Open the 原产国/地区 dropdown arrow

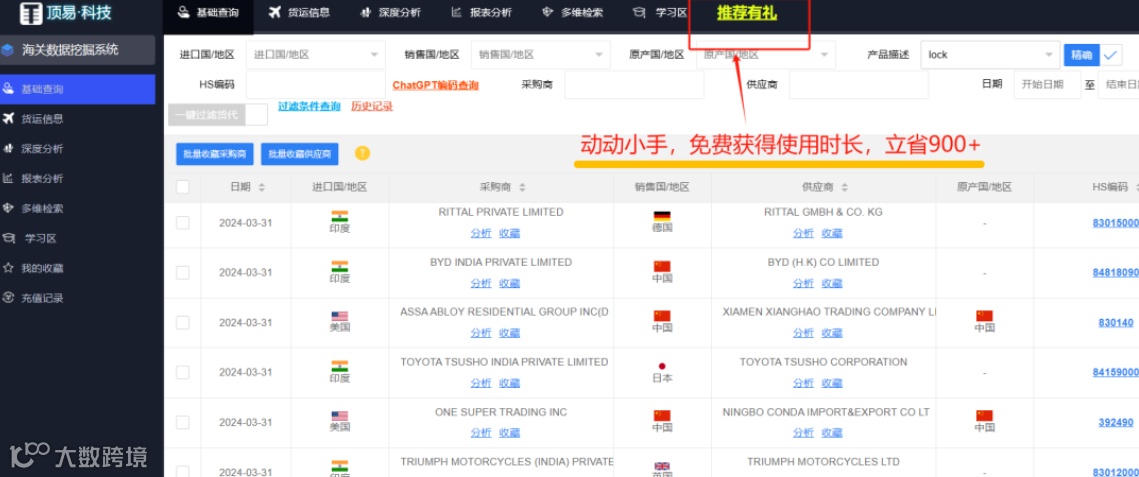[x=824, y=54]
